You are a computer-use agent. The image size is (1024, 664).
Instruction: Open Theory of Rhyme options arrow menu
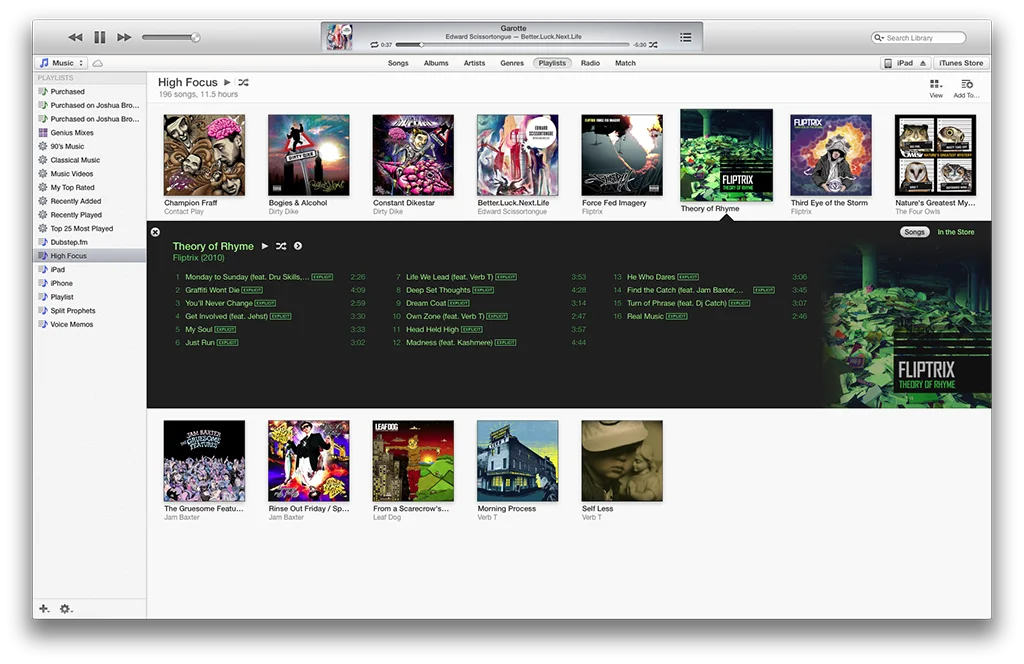pyautogui.click(x=298, y=246)
